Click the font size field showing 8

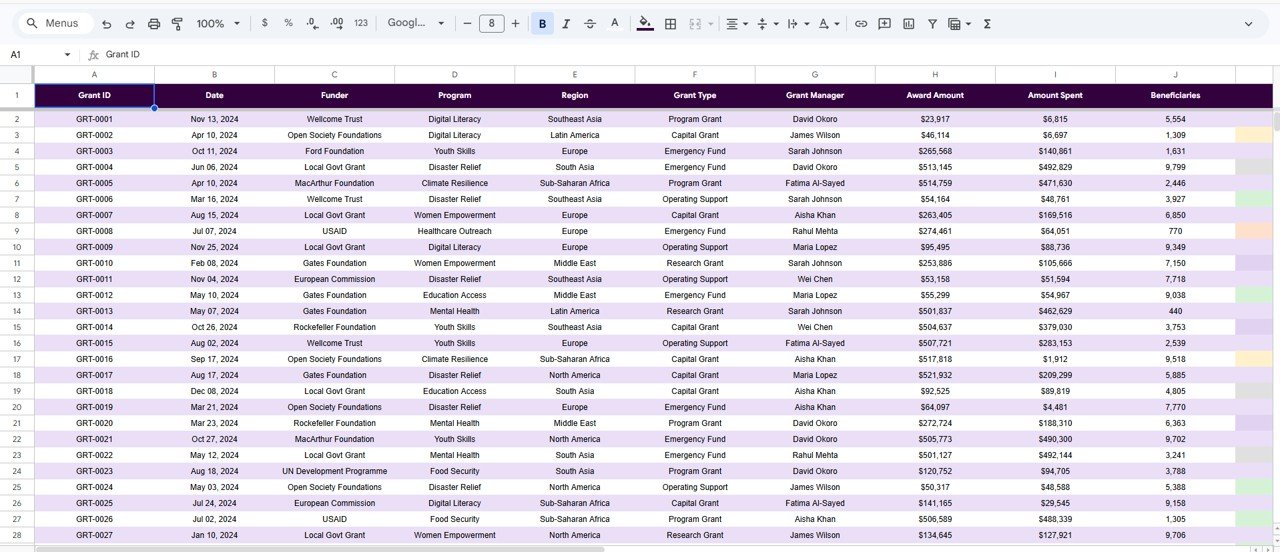(491, 23)
